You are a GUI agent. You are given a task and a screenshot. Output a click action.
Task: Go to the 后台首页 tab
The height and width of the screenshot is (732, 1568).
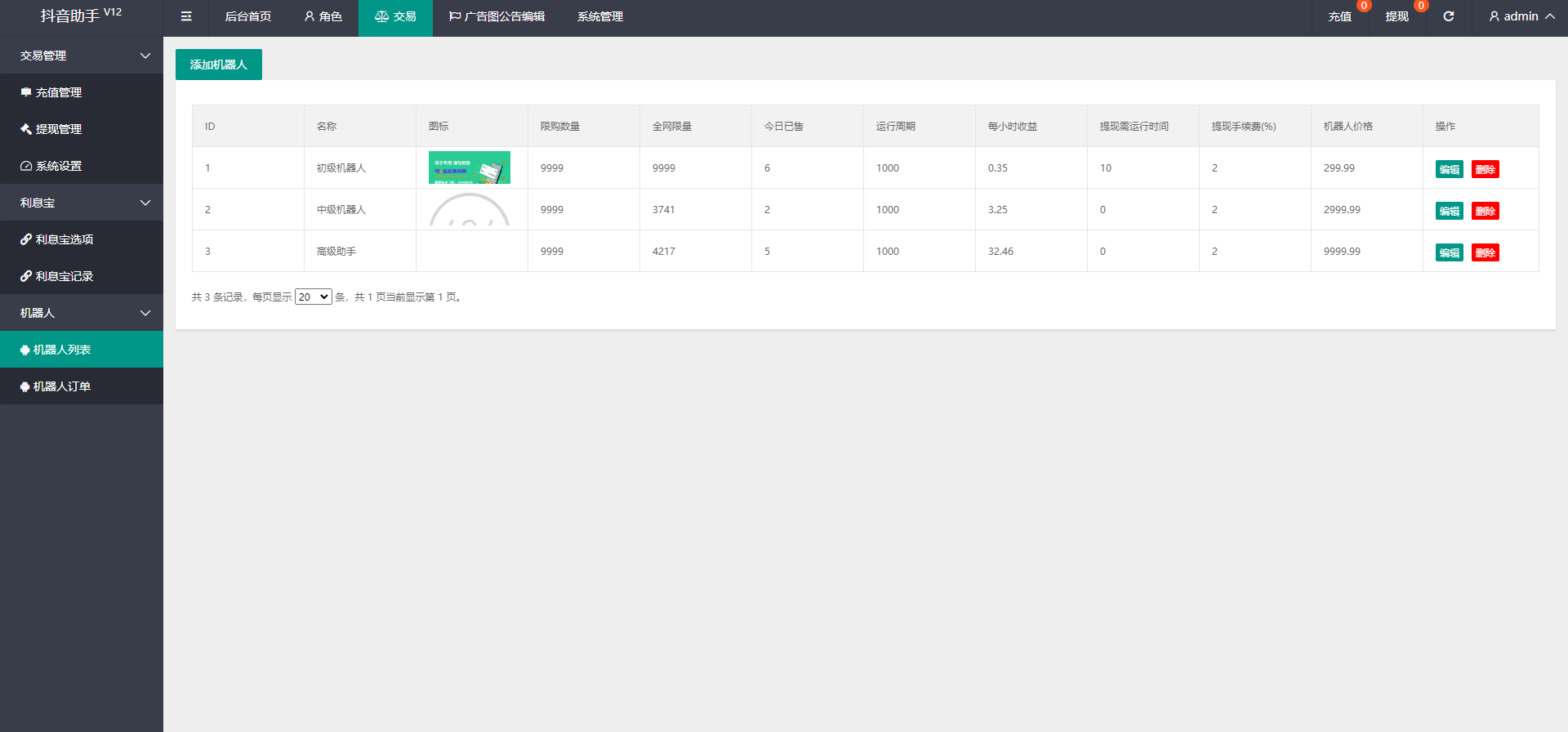click(x=248, y=16)
